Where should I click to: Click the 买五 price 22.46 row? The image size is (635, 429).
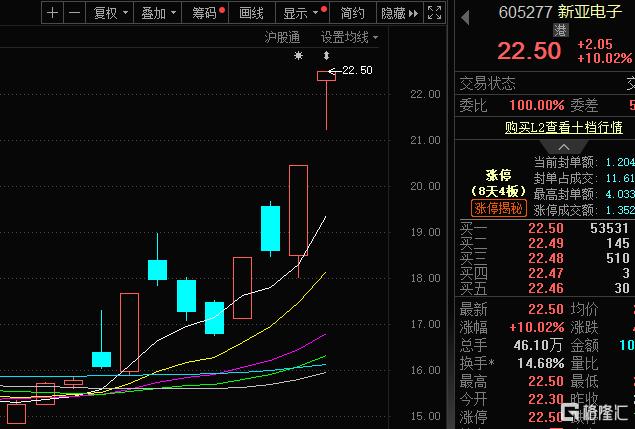547,288
